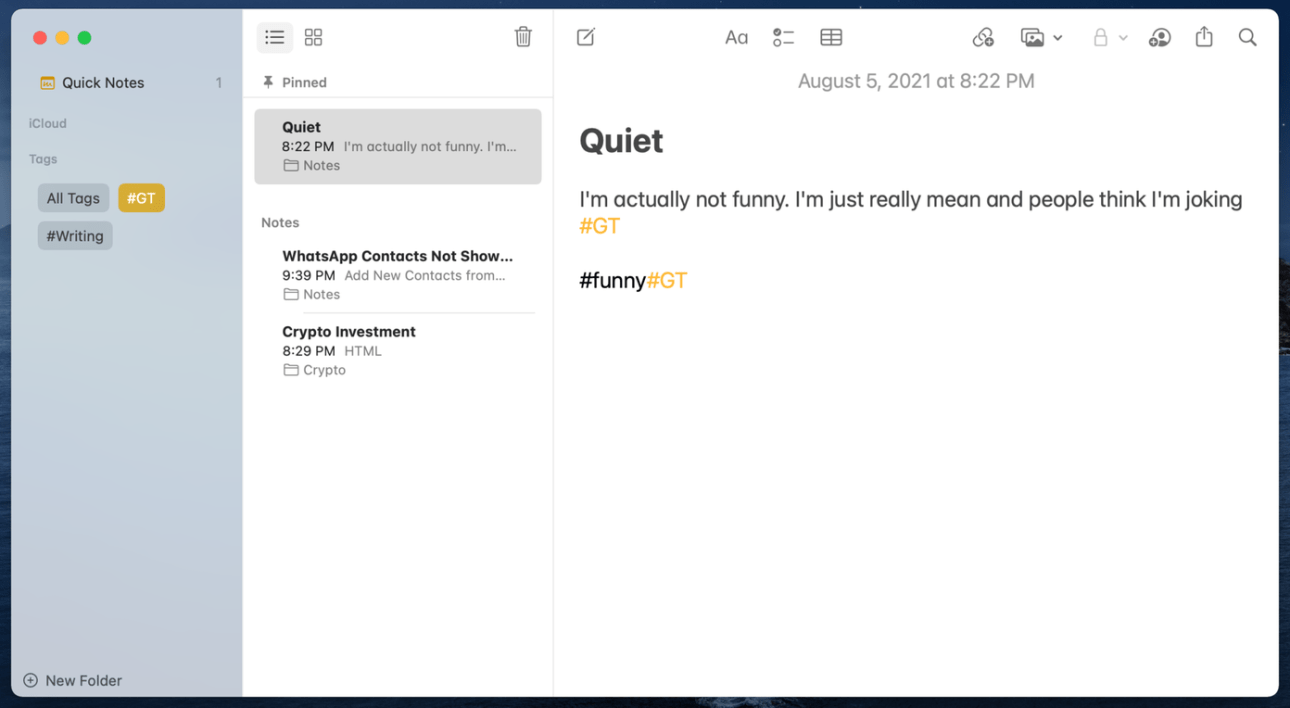Select the All Tags filter
Screen dimensions: 1290x708
(73, 198)
